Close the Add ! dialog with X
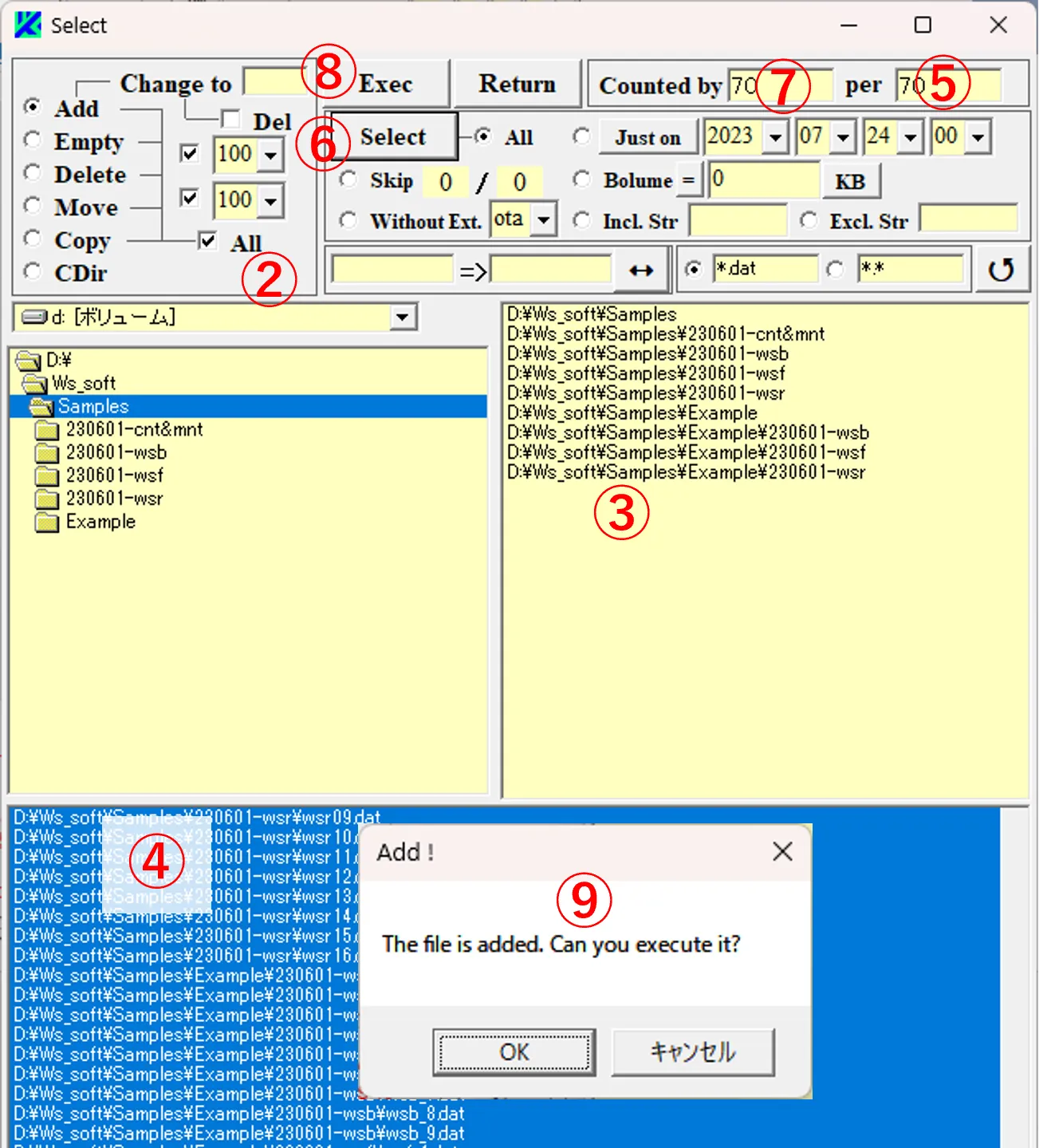Screen dimensions: 1051x1148 coord(782,851)
